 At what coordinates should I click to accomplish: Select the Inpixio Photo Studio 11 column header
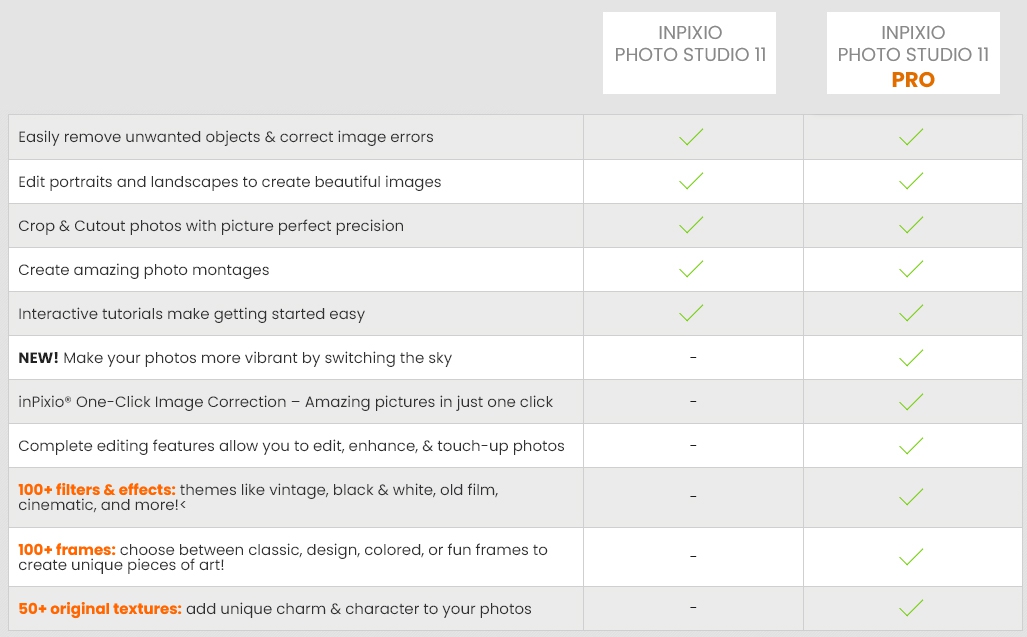click(x=690, y=45)
